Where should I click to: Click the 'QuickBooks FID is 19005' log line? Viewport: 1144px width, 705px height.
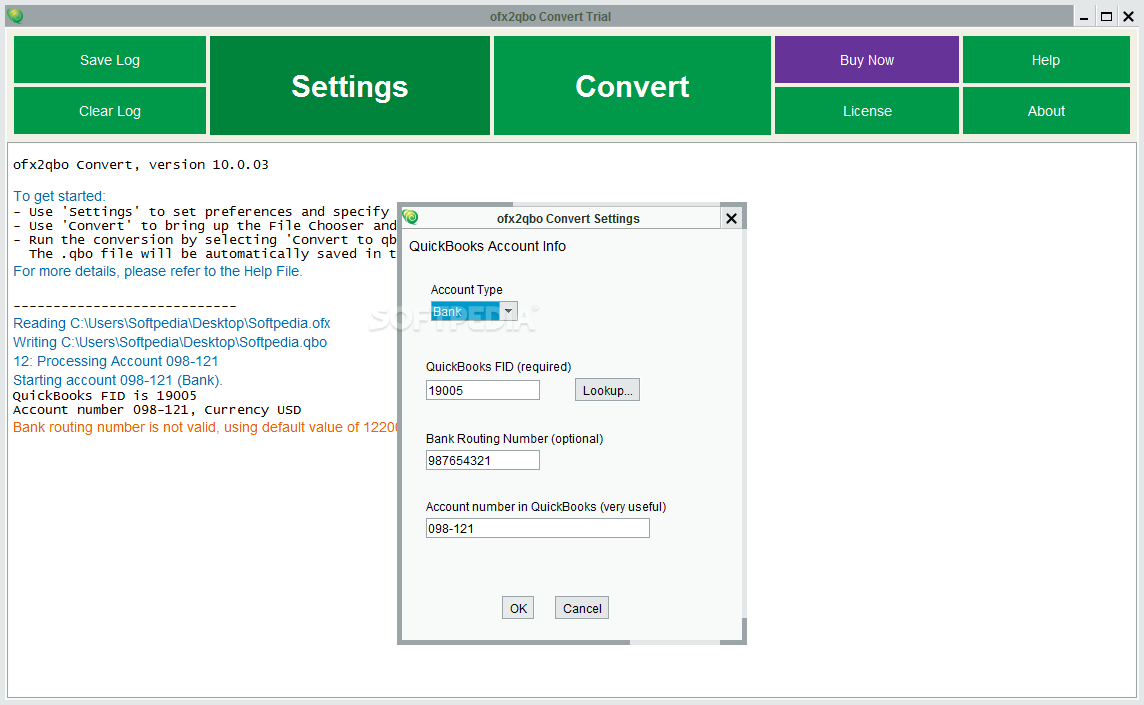(x=104, y=396)
